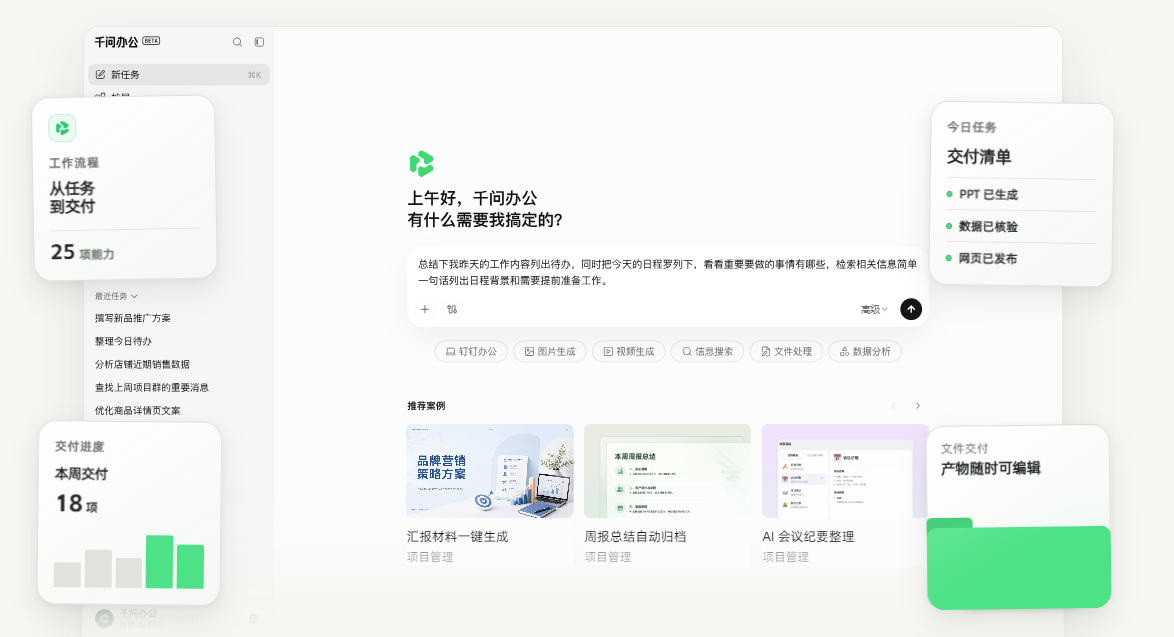The width and height of the screenshot is (1174, 637).
Task: Click the tallest green bar in 交付进度 chart
Action: click(x=159, y=561)
